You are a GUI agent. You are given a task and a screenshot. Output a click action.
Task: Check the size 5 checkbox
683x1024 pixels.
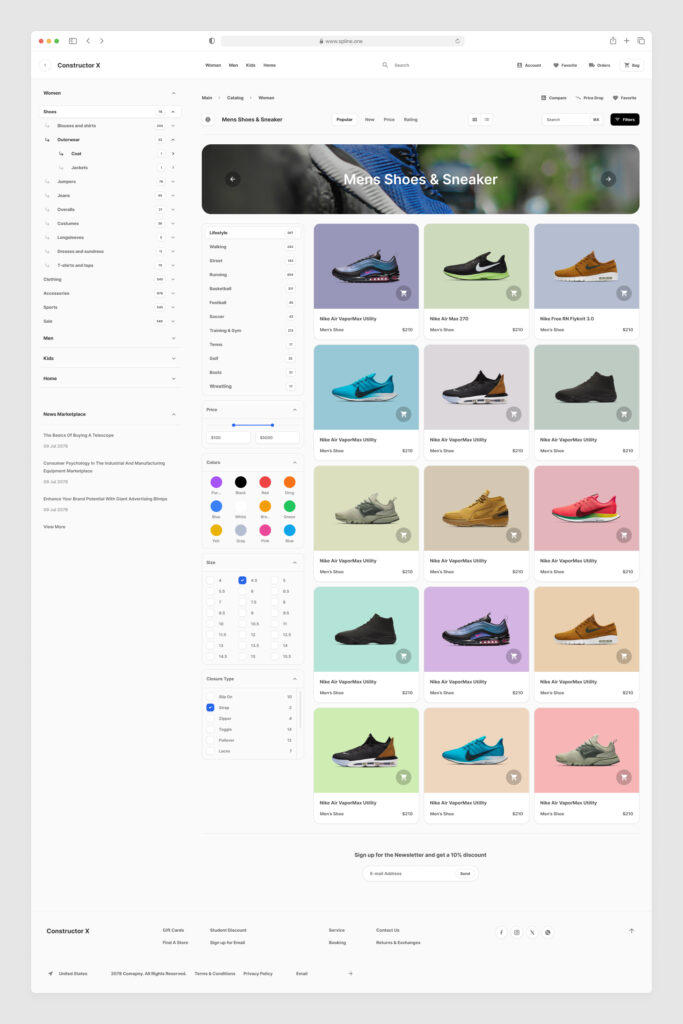(274, 580)
